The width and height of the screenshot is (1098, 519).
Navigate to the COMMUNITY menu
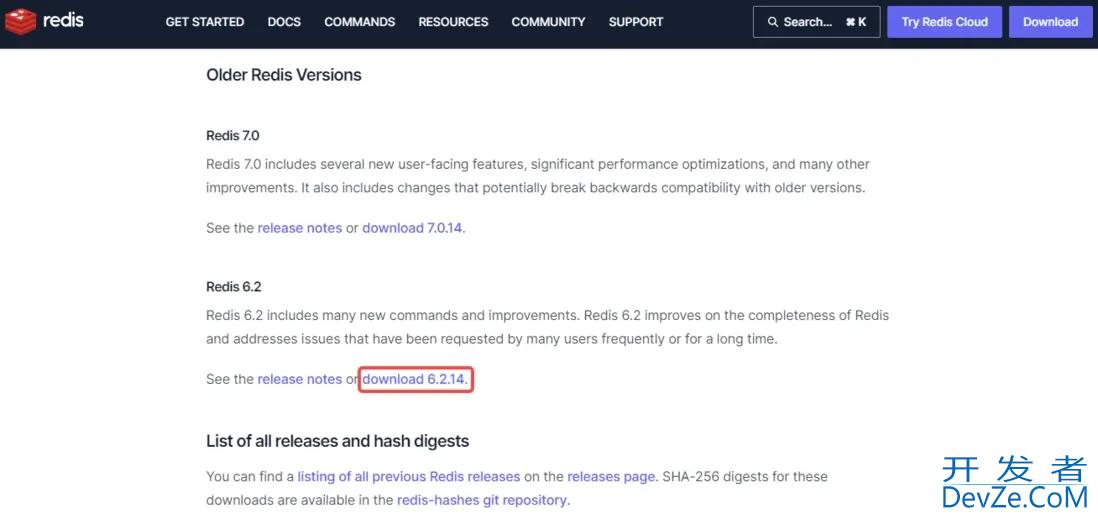point(548,22)
